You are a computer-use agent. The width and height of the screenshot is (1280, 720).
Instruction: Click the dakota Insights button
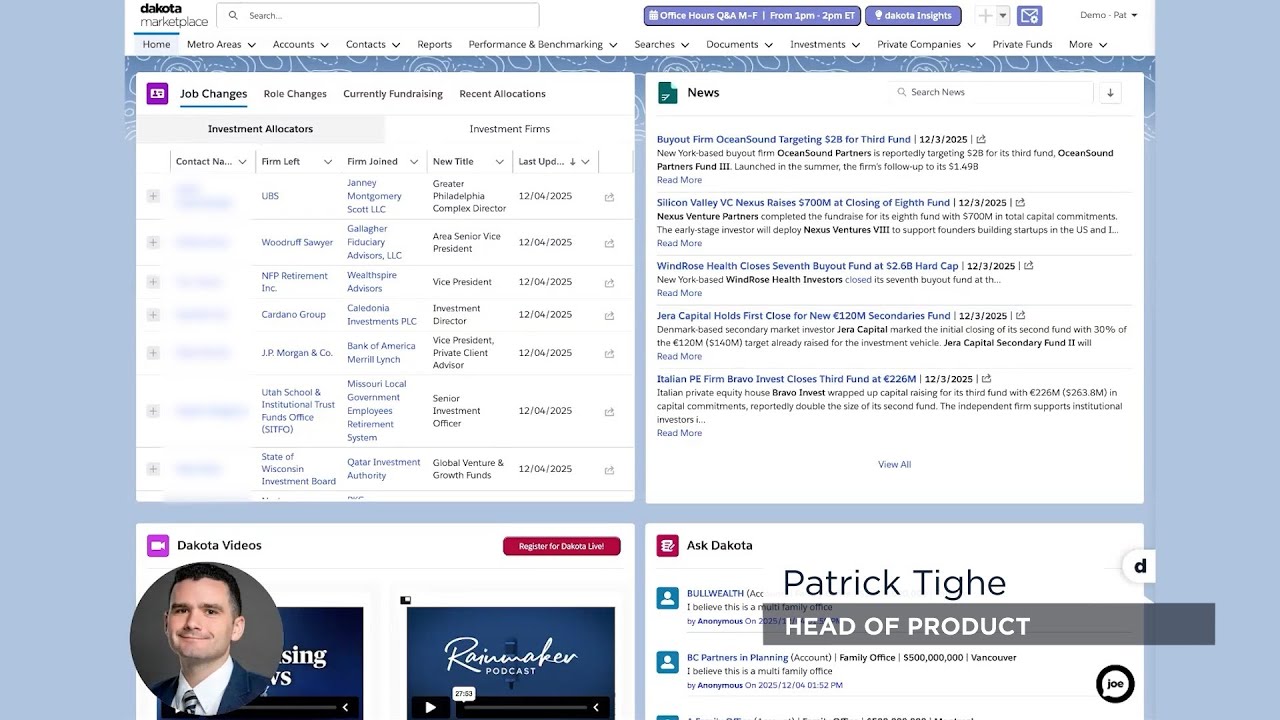click(913, 15)
